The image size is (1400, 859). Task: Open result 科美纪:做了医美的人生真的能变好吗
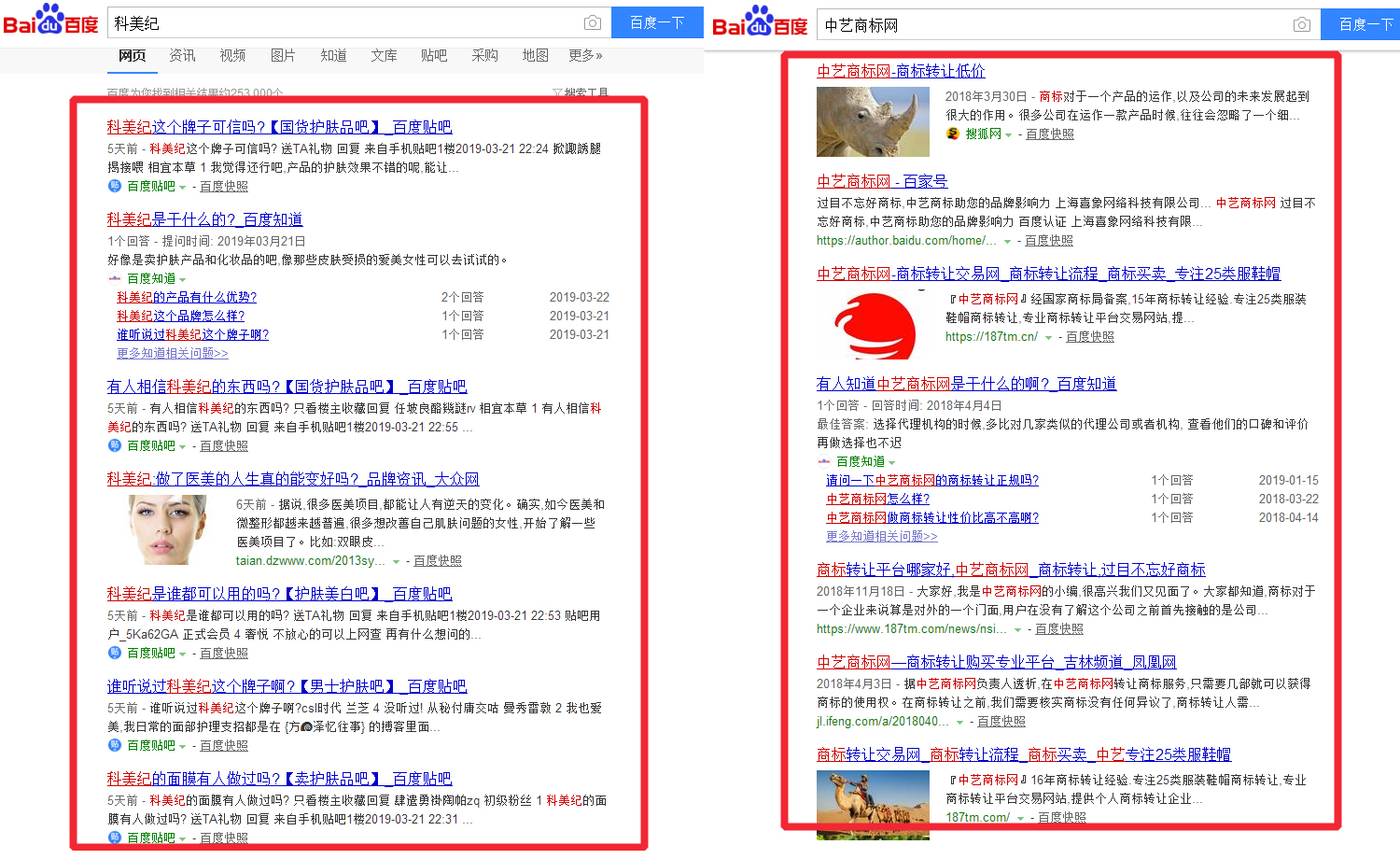click(293, 479)
